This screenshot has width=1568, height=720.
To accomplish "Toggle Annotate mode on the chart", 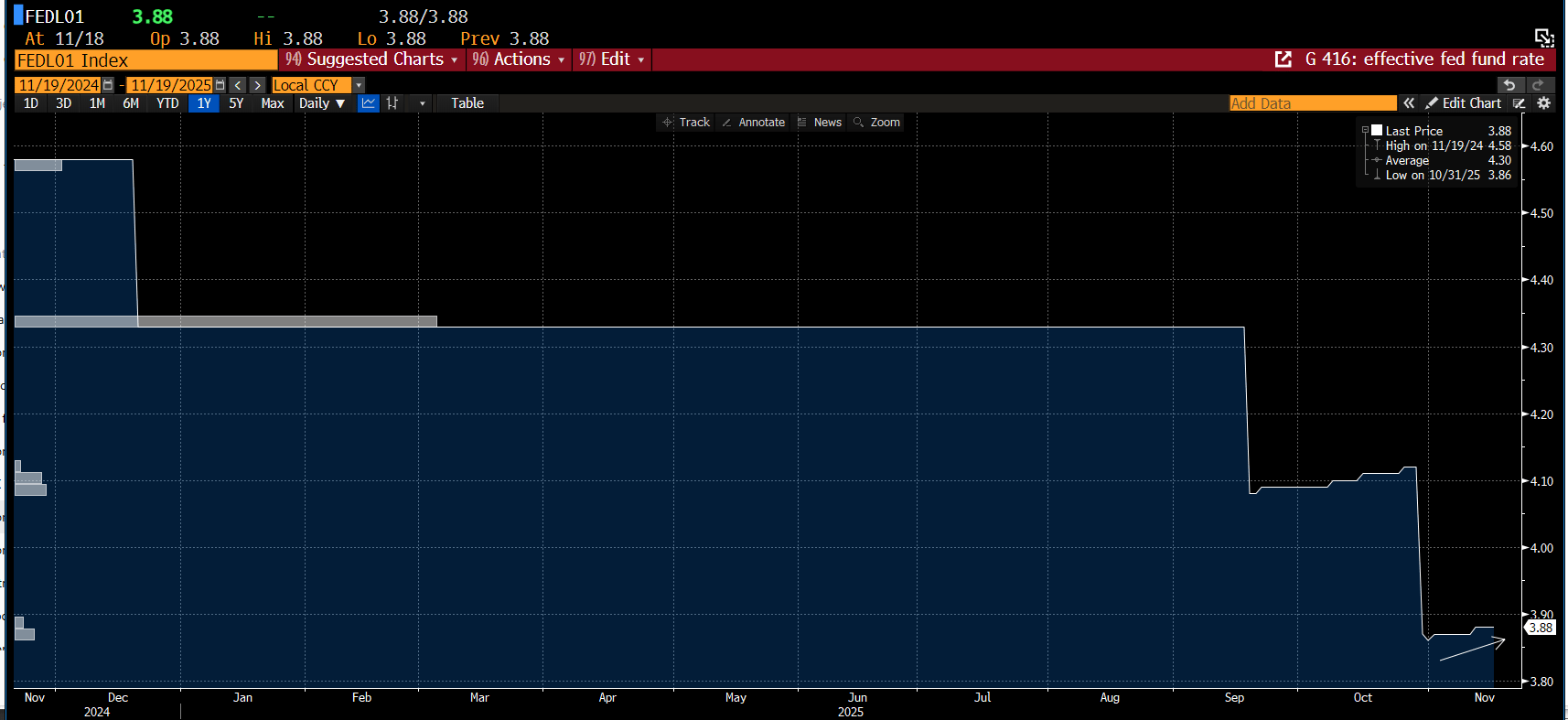I will pyautogui.click(x=753, y=123).
